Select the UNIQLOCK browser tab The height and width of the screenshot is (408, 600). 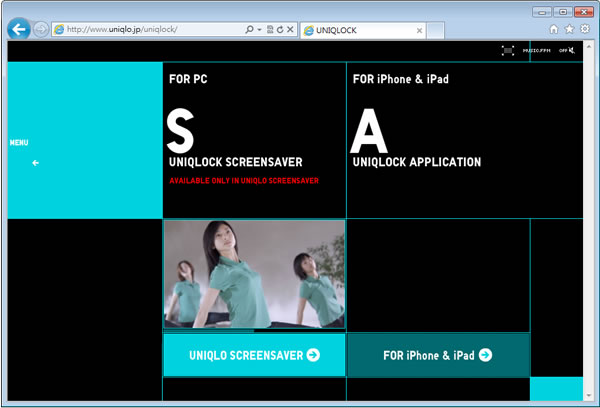coord(363,30)
